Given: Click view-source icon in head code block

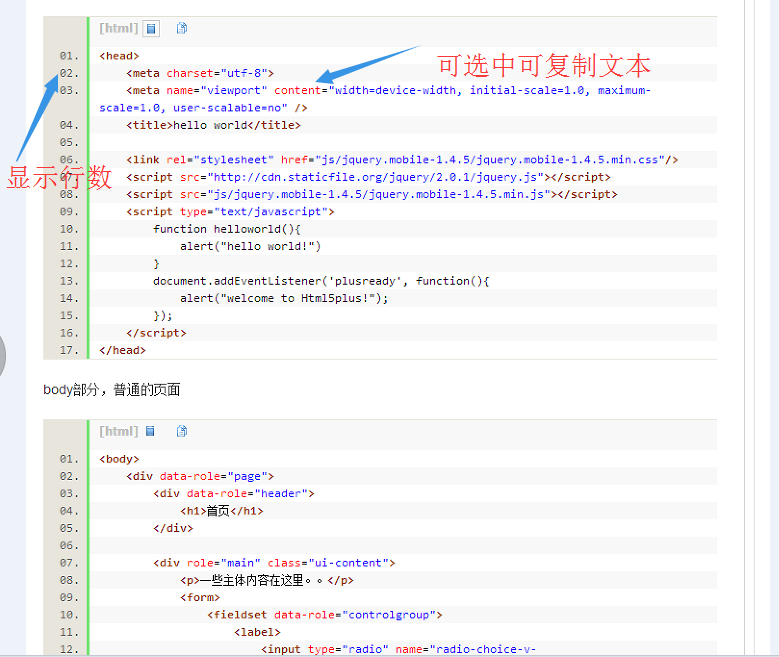Looking at the screenshot, I should click(x=151, y=28).
